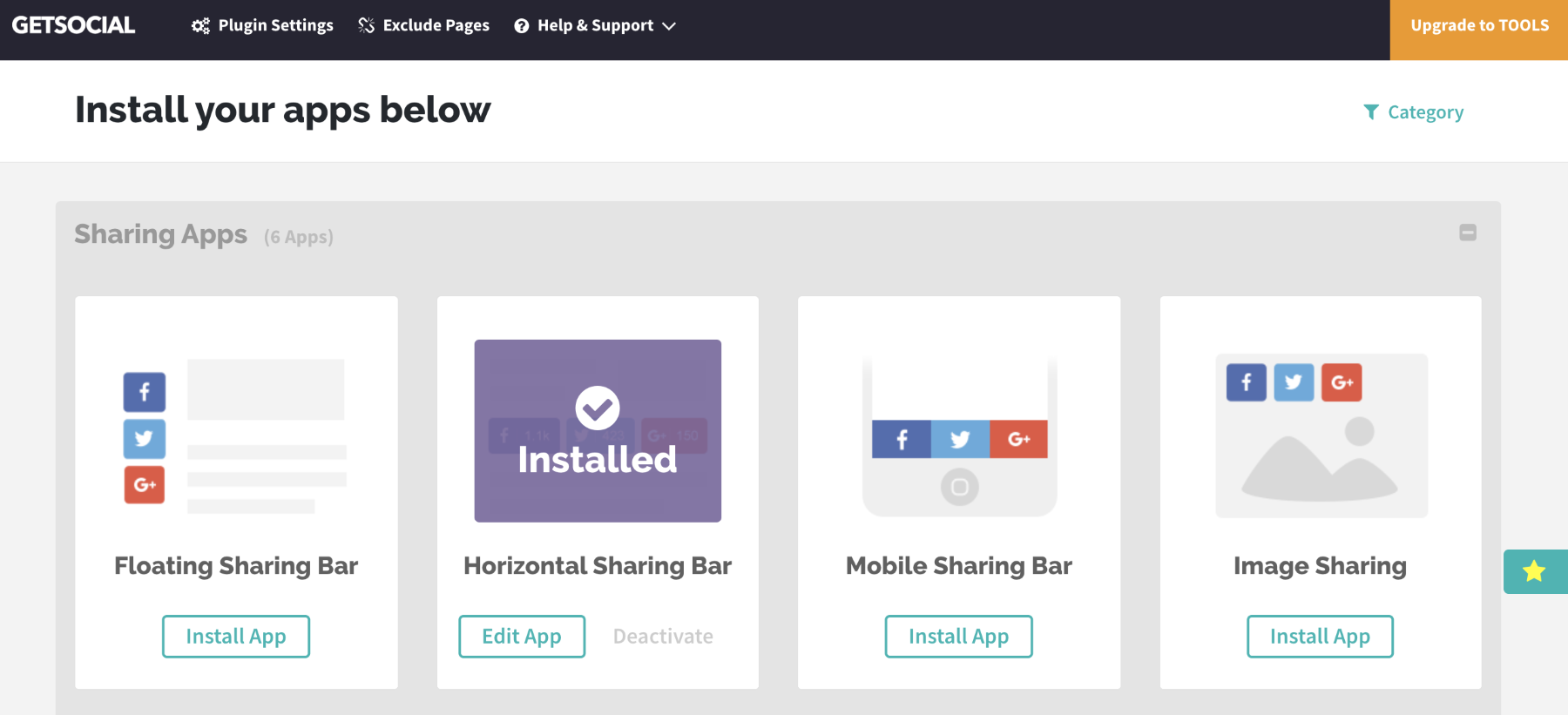Click the Installed checkmark icon
This screenshot has height=715, width=1568.
click(598, 408)
